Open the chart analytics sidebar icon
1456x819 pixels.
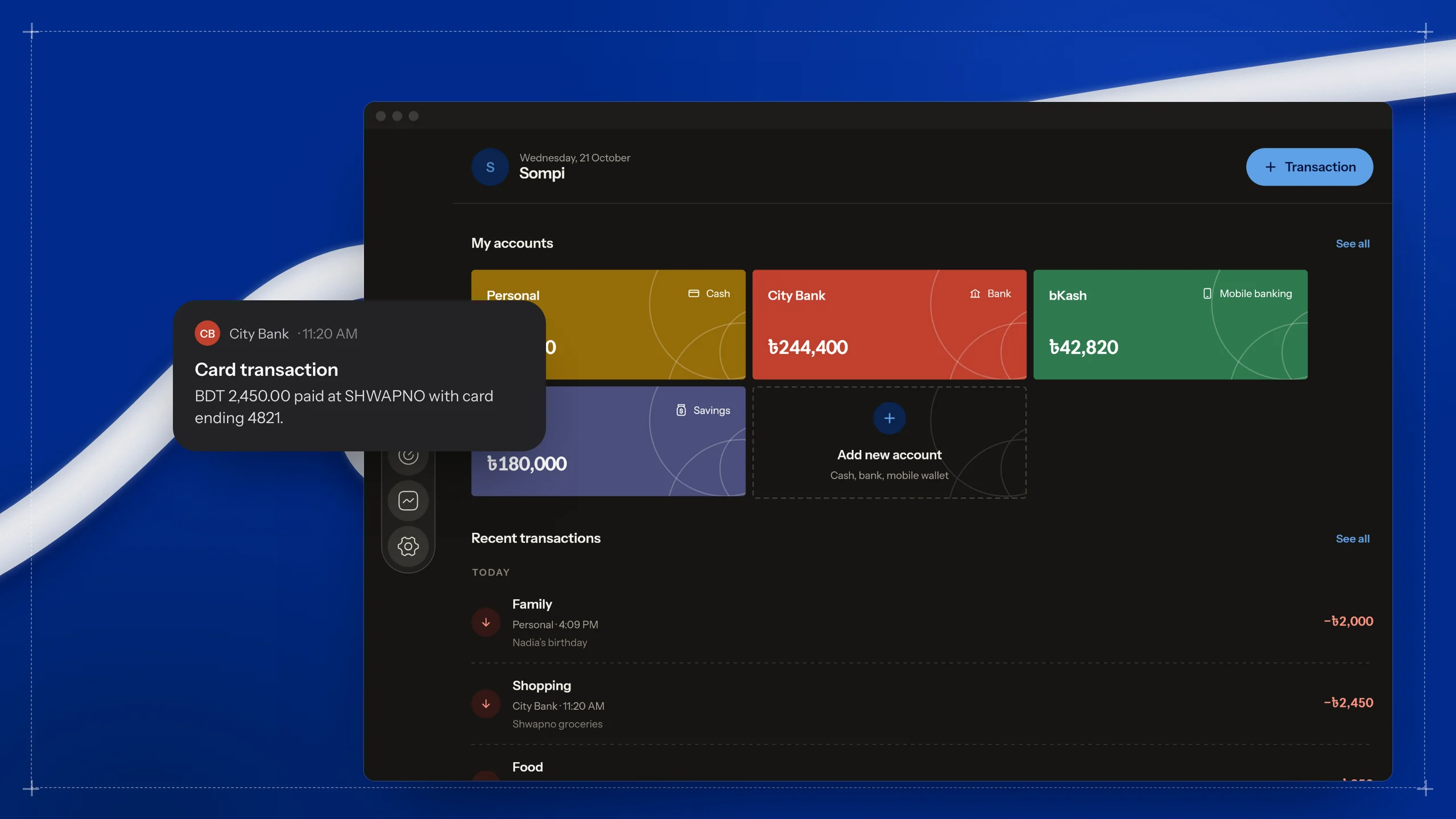(x=408, y=500)
